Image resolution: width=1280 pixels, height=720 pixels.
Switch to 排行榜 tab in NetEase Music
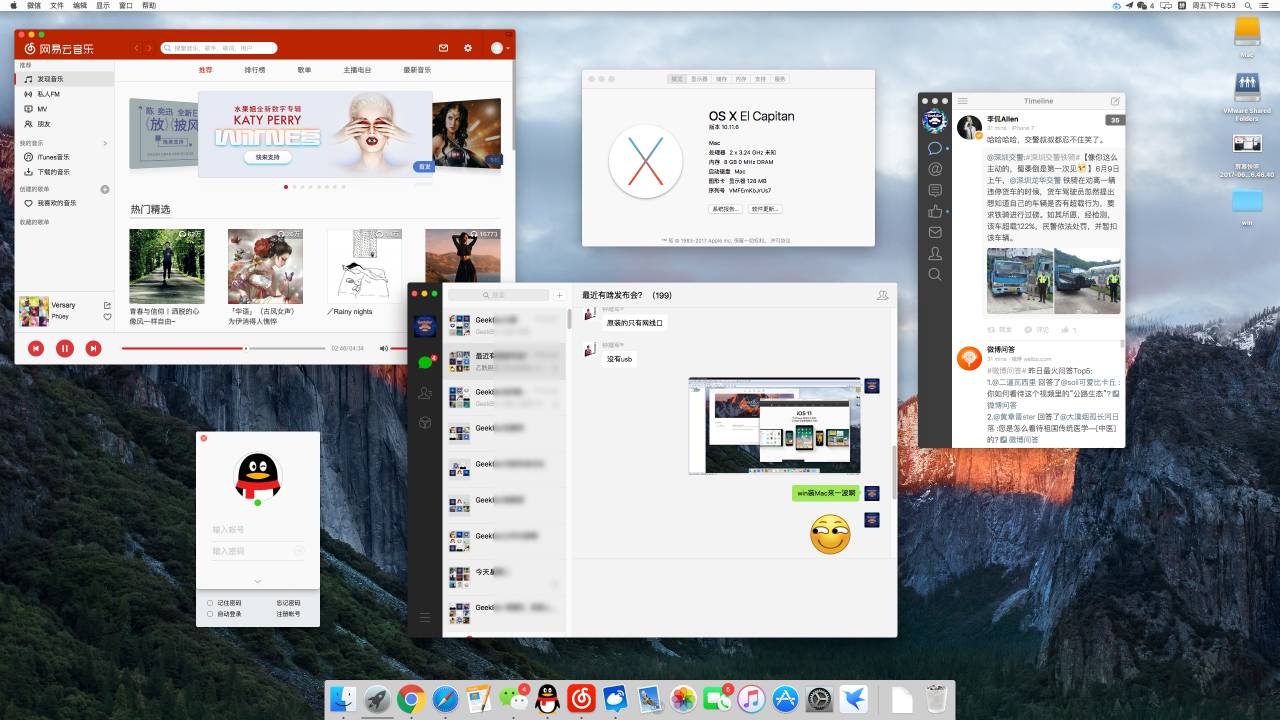click(255, 70)
